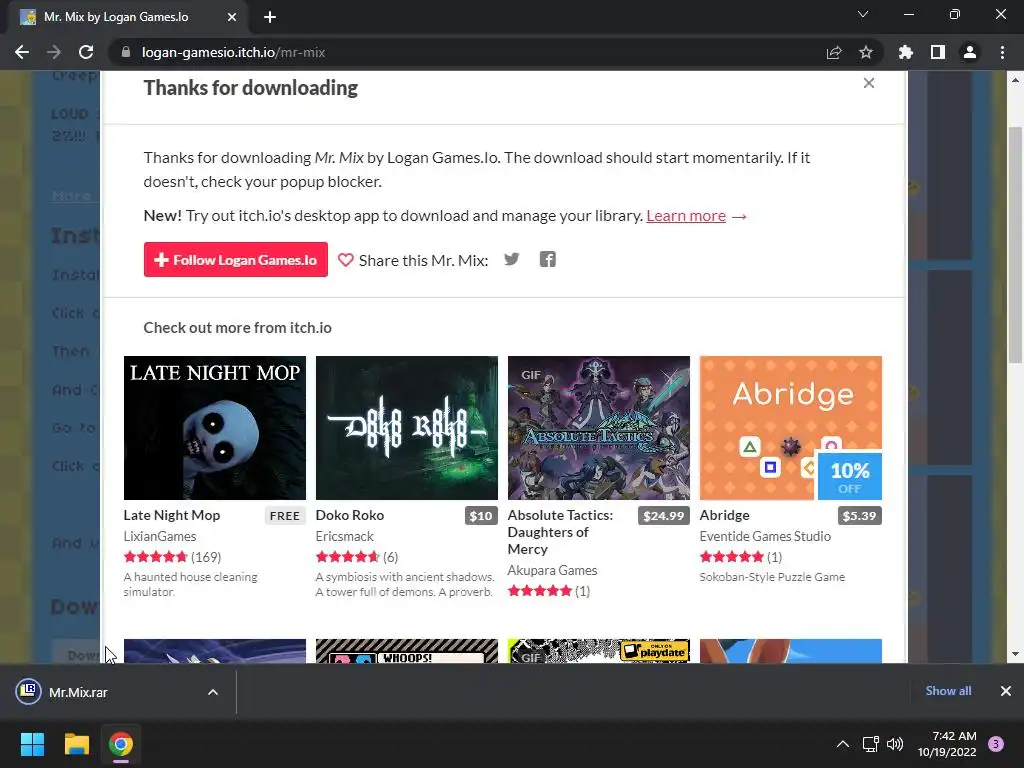
Task: Click Show all downloads
Action: pos(948,691)
